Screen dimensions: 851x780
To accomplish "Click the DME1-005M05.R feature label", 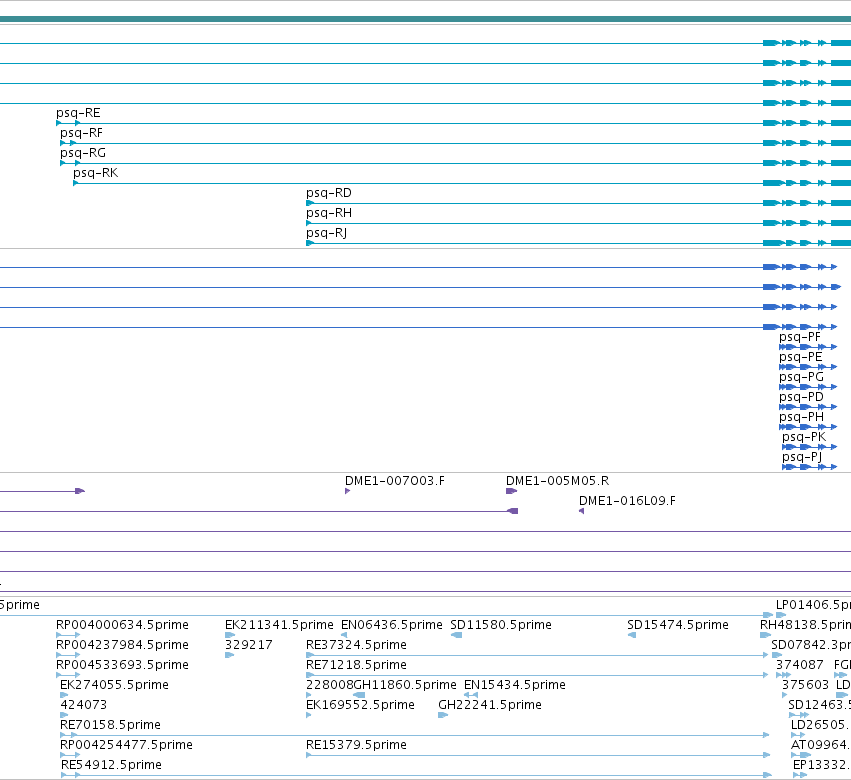I will [x=557, y=481].
